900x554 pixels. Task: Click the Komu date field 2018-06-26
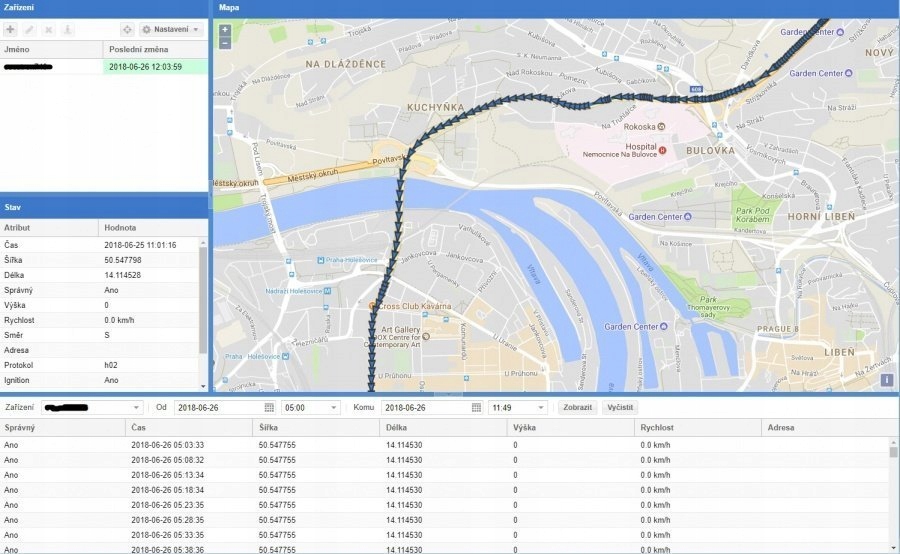point(426,408)
